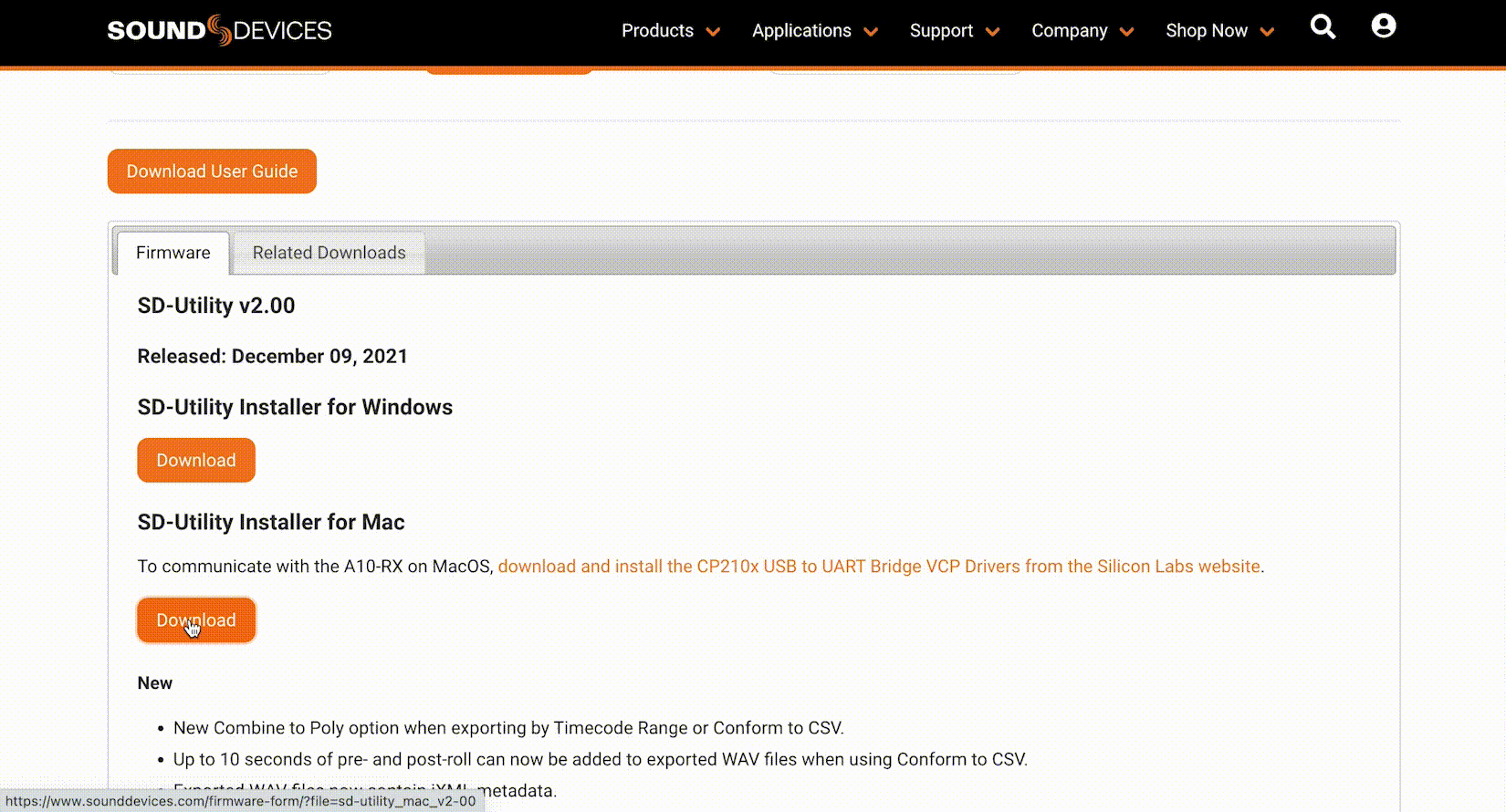Click the SD-Utility v2.00 heading
This screenshot has height=812, width=1506.
216,306
